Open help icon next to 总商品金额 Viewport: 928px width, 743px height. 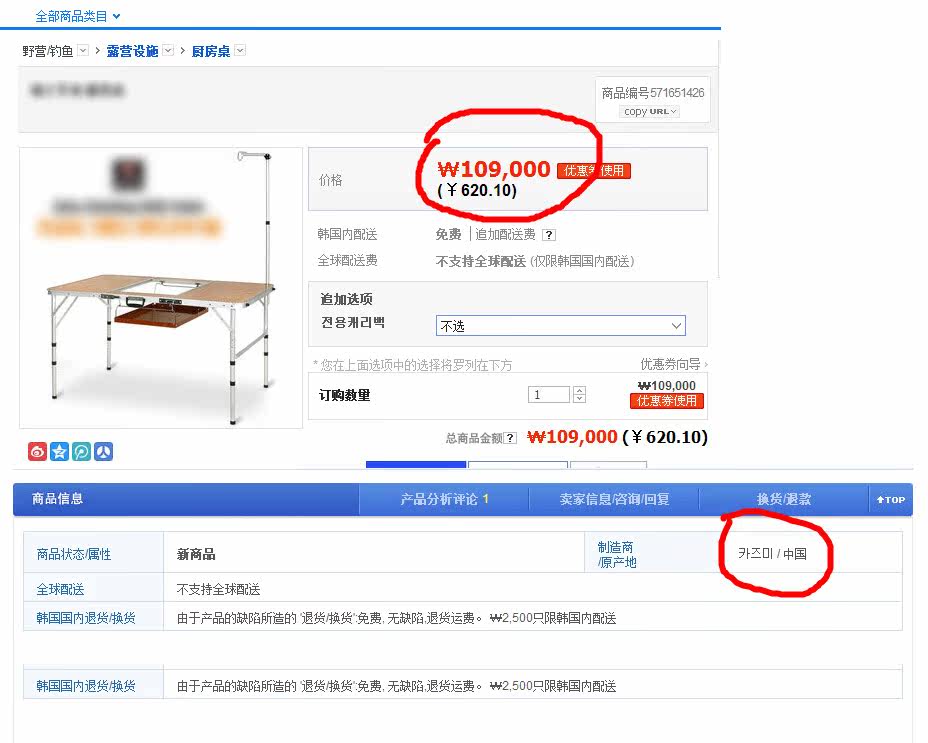pos(510,439)
